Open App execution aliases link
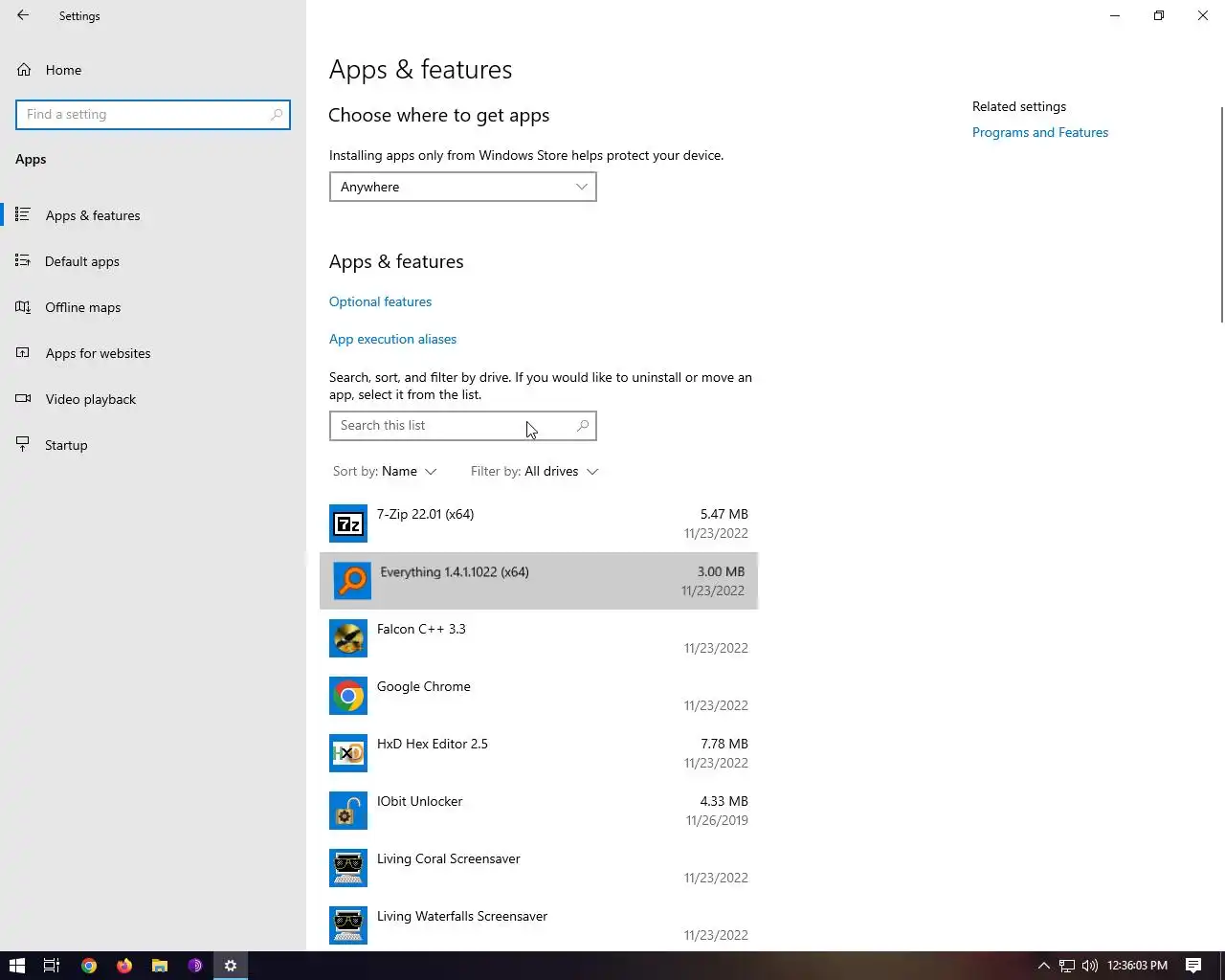Image resolution: width=1225 pixels, height=980 pixels. coord(392,339)
